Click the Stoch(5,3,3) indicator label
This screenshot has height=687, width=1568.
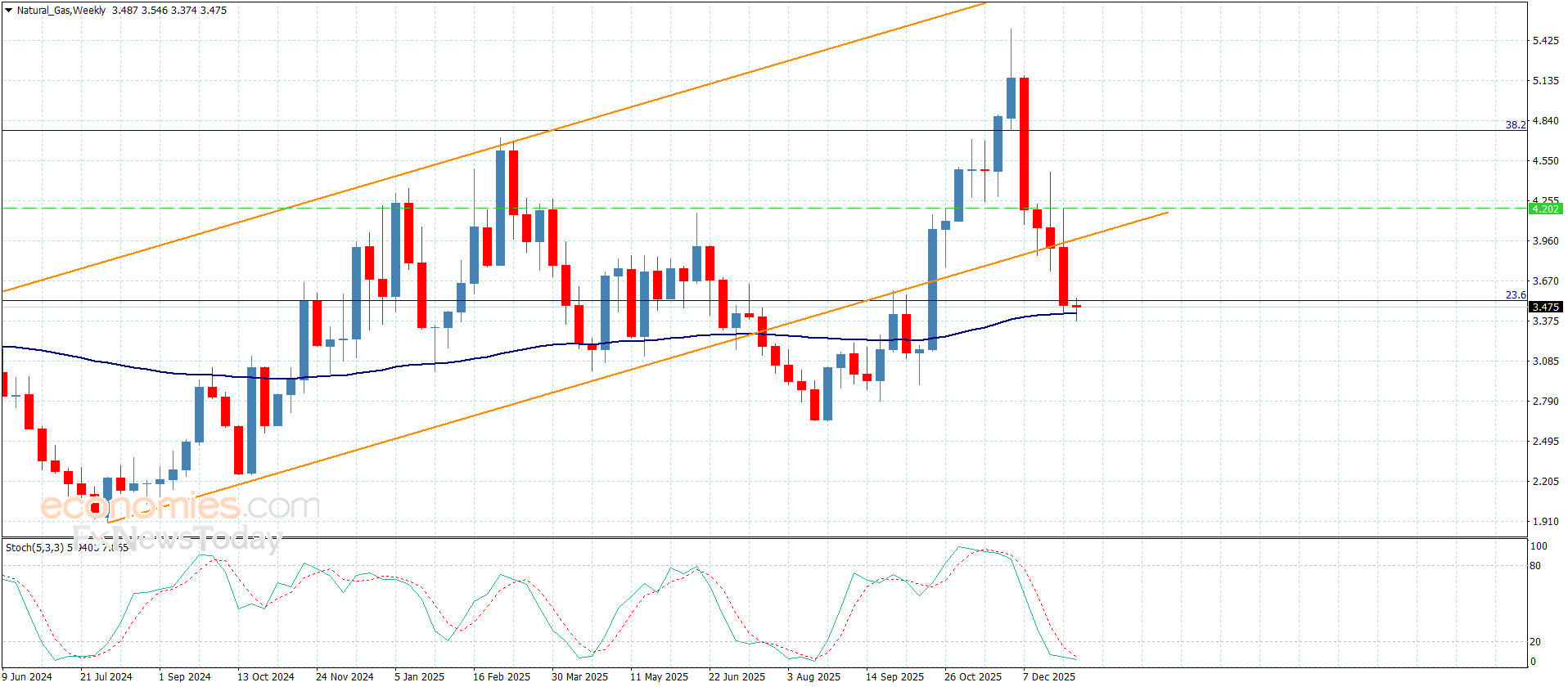tap(34, 547)
